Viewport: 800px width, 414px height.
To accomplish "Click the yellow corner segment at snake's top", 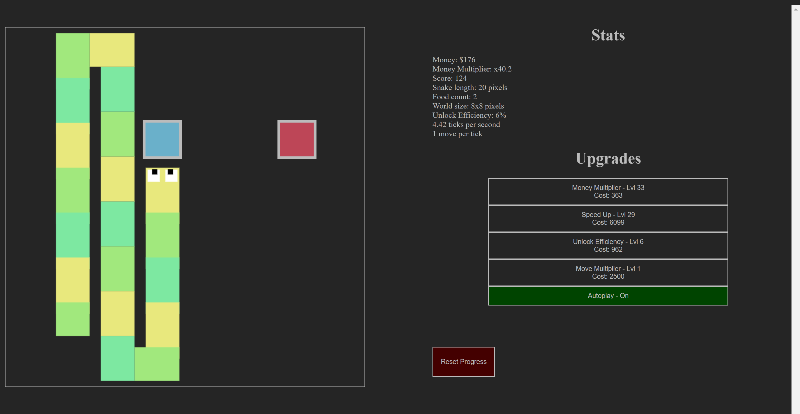I will (112, 50).
